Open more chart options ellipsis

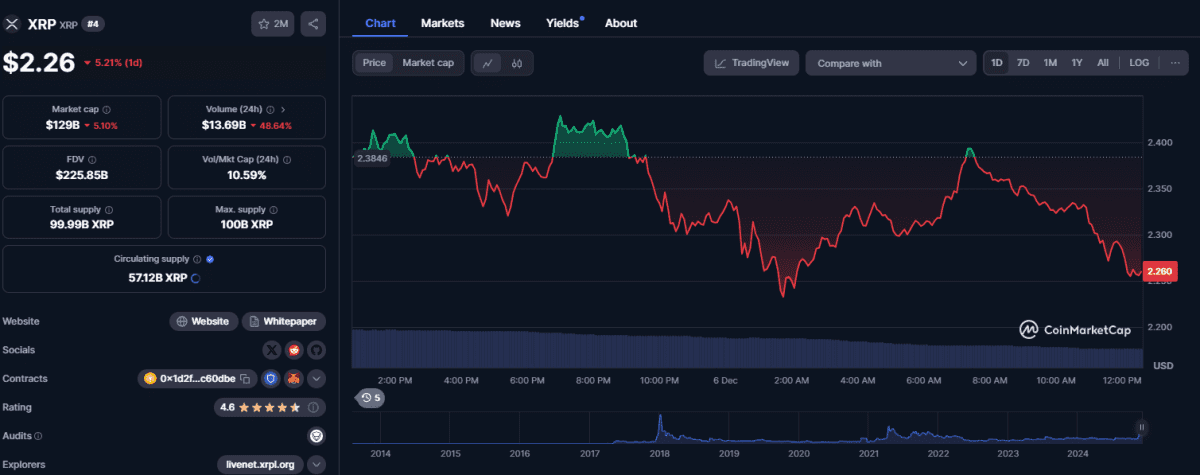[x=1174, y=63]
